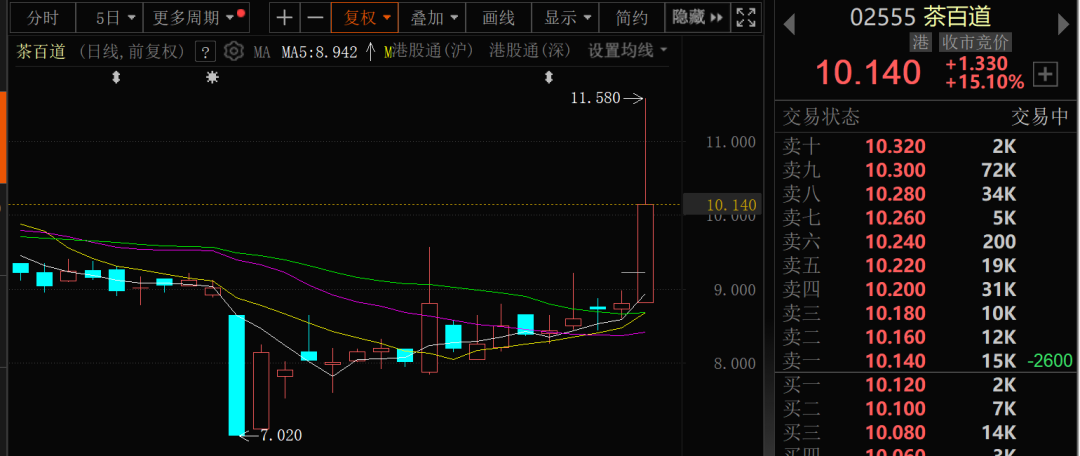
Task: Open 叠加 overlay dropdown
Action: [433, 17]
